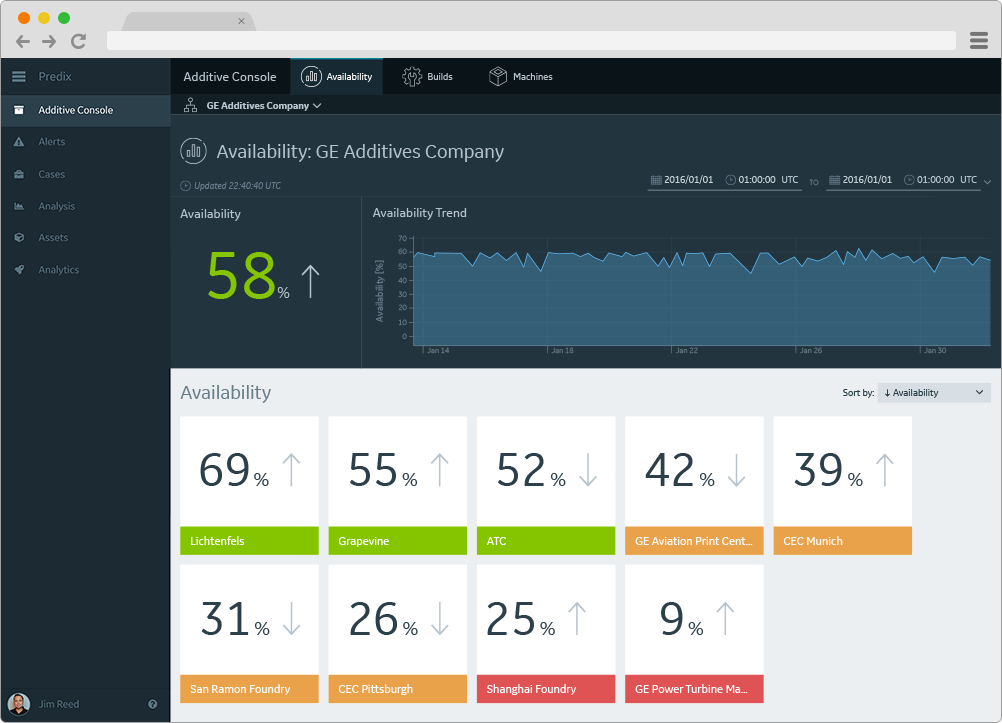Screen dimensions: 1002x723
Task: Open the Shanghai Foundry site card
Action: pos(546,634)
